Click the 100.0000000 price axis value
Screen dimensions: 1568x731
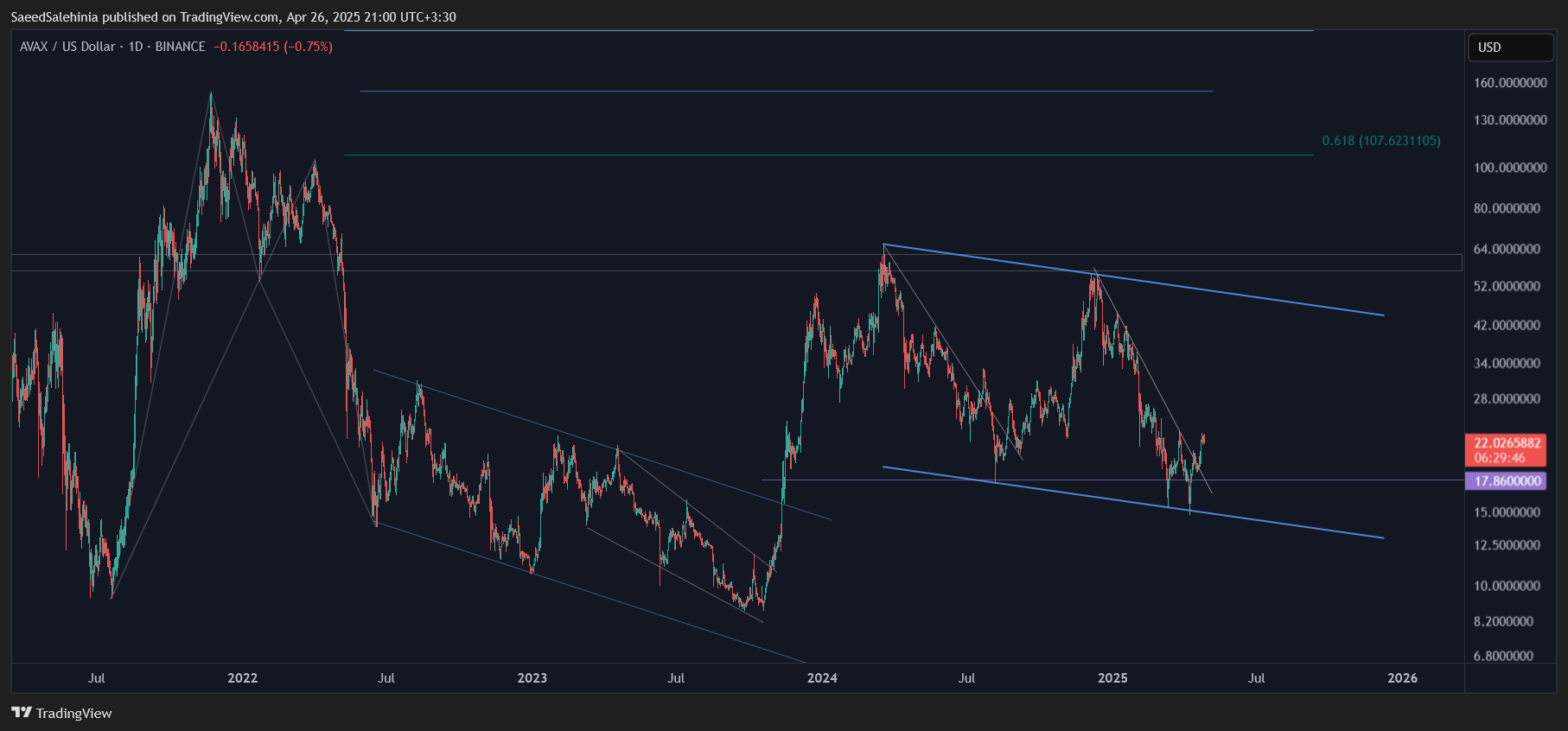click(x=1510, y=168)
